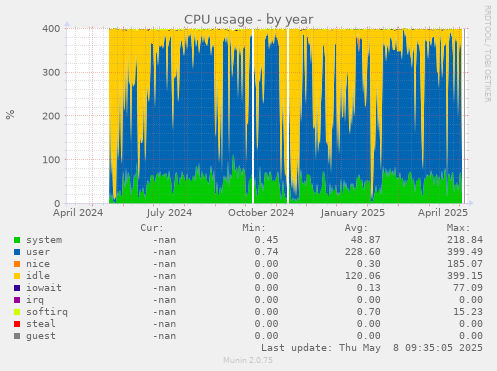Click the 'CPU usage - by year' title
497x371 pixels.
[x=249, y=20]
